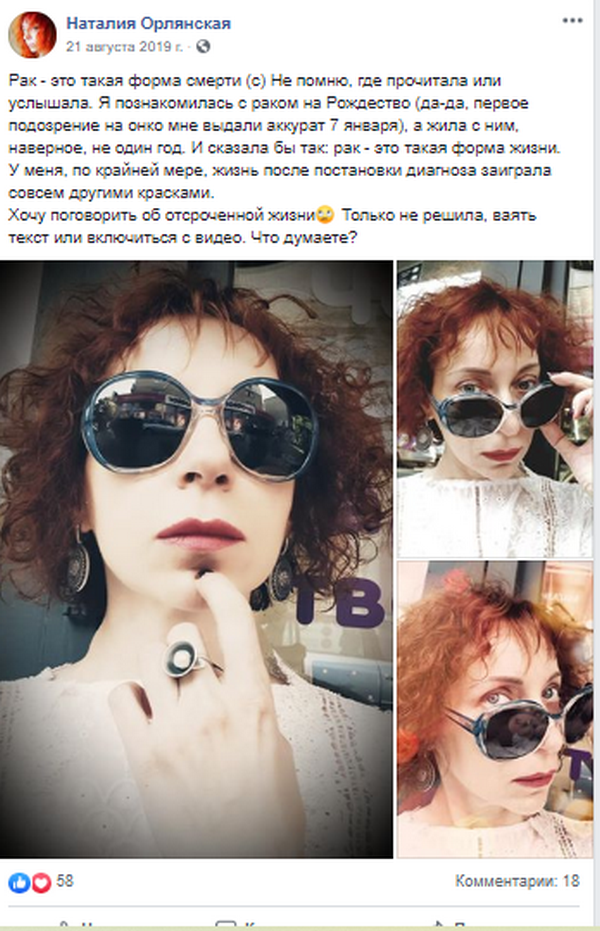This screenshot has height=931, width=600.
Task: Open the Комментарии: 18 comments link
Action: coord(517,881)
